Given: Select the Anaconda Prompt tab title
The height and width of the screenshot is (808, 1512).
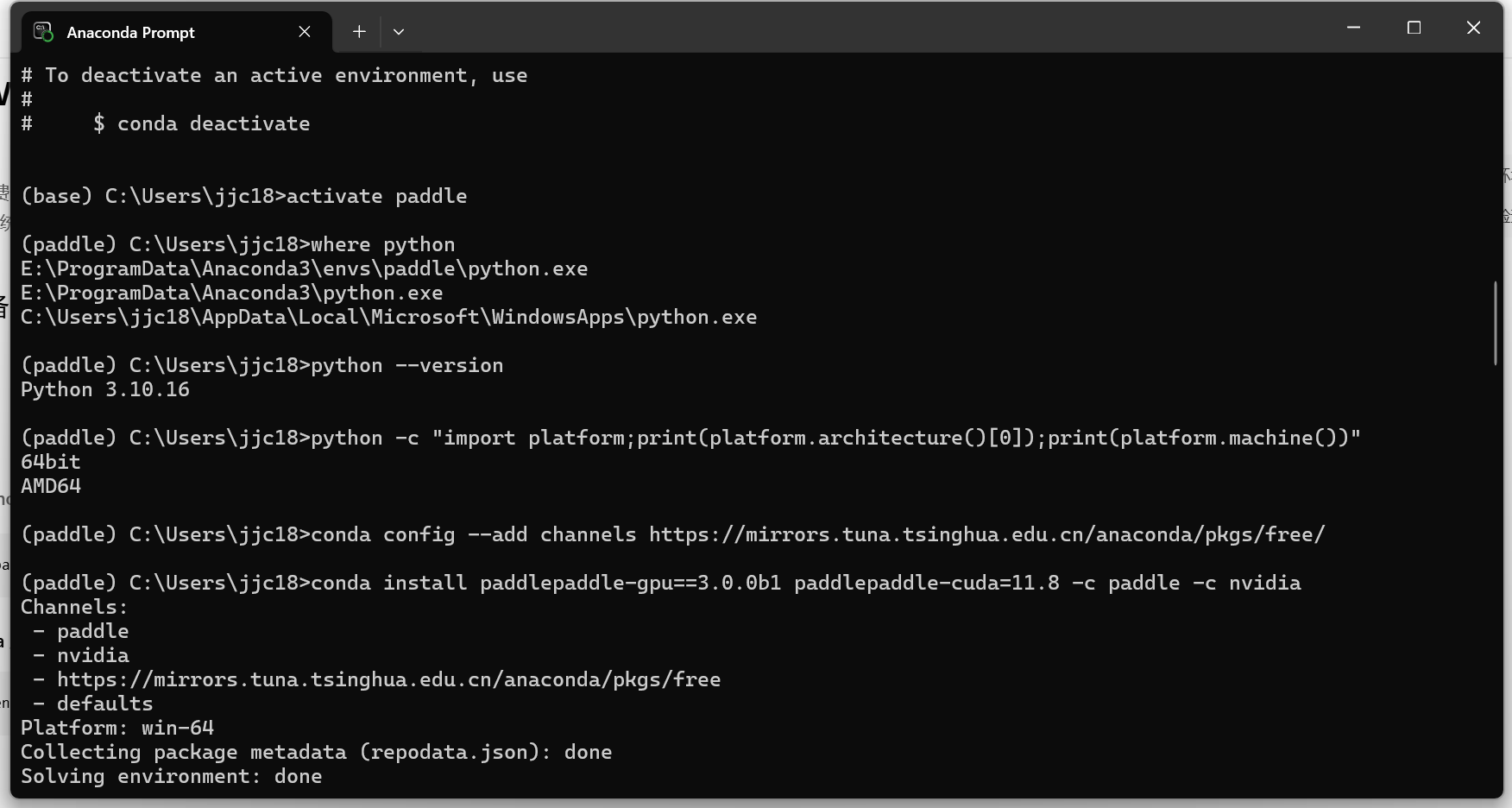Looking at the screenshot, I should 130,33.
